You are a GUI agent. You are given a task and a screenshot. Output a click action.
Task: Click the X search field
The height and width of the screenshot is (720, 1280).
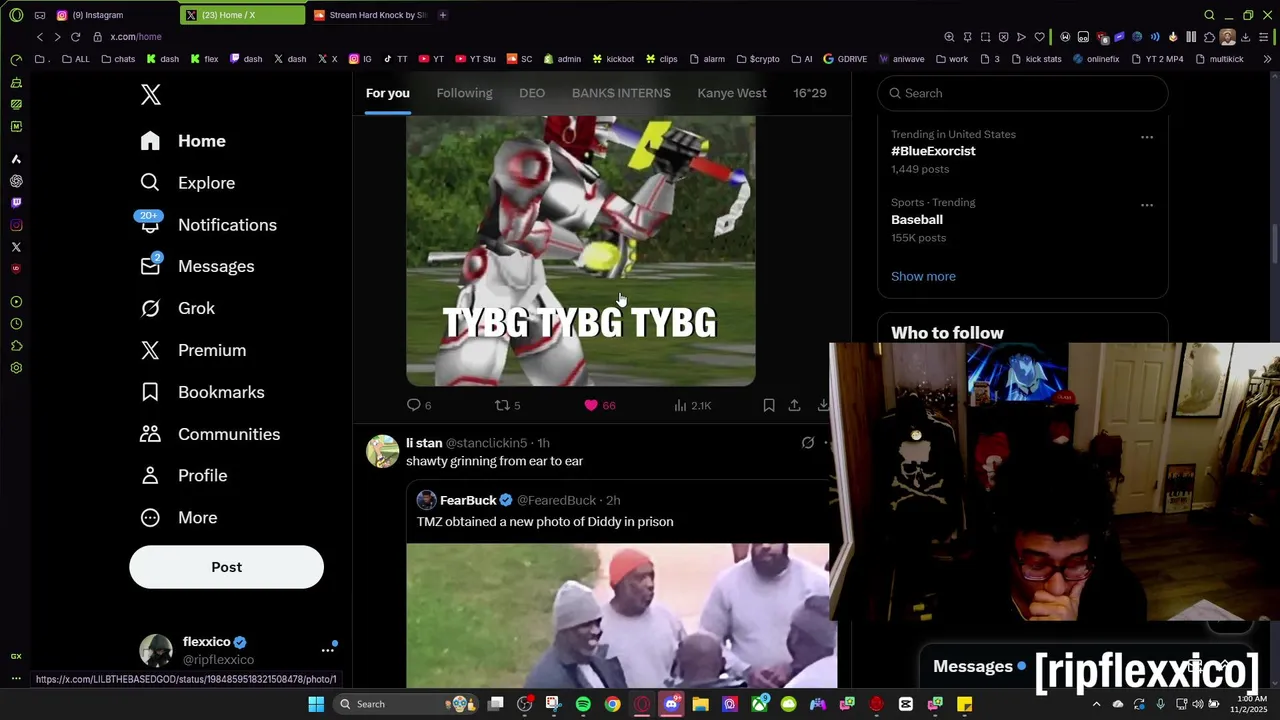1022,93
